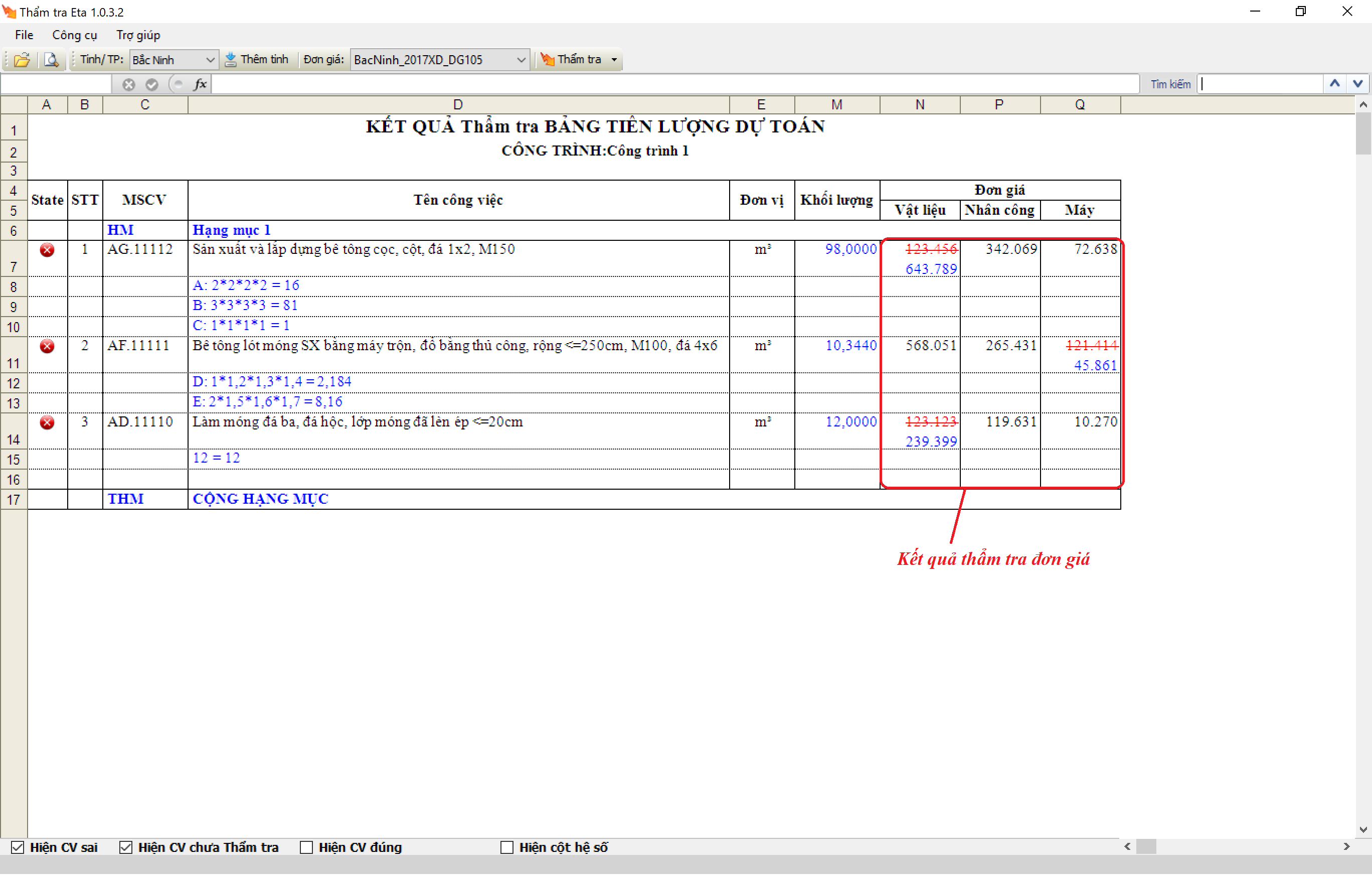Click the fx function icon
This screenshot has height=875, width=1372.
(x=200, y=84)
